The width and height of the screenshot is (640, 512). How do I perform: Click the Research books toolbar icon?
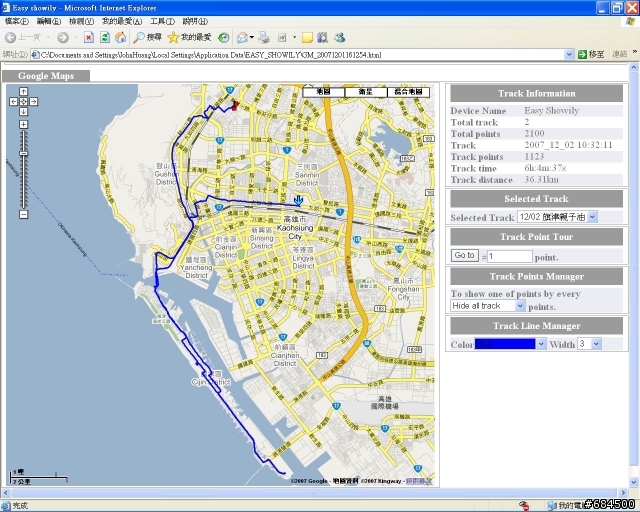click(322, 38)
